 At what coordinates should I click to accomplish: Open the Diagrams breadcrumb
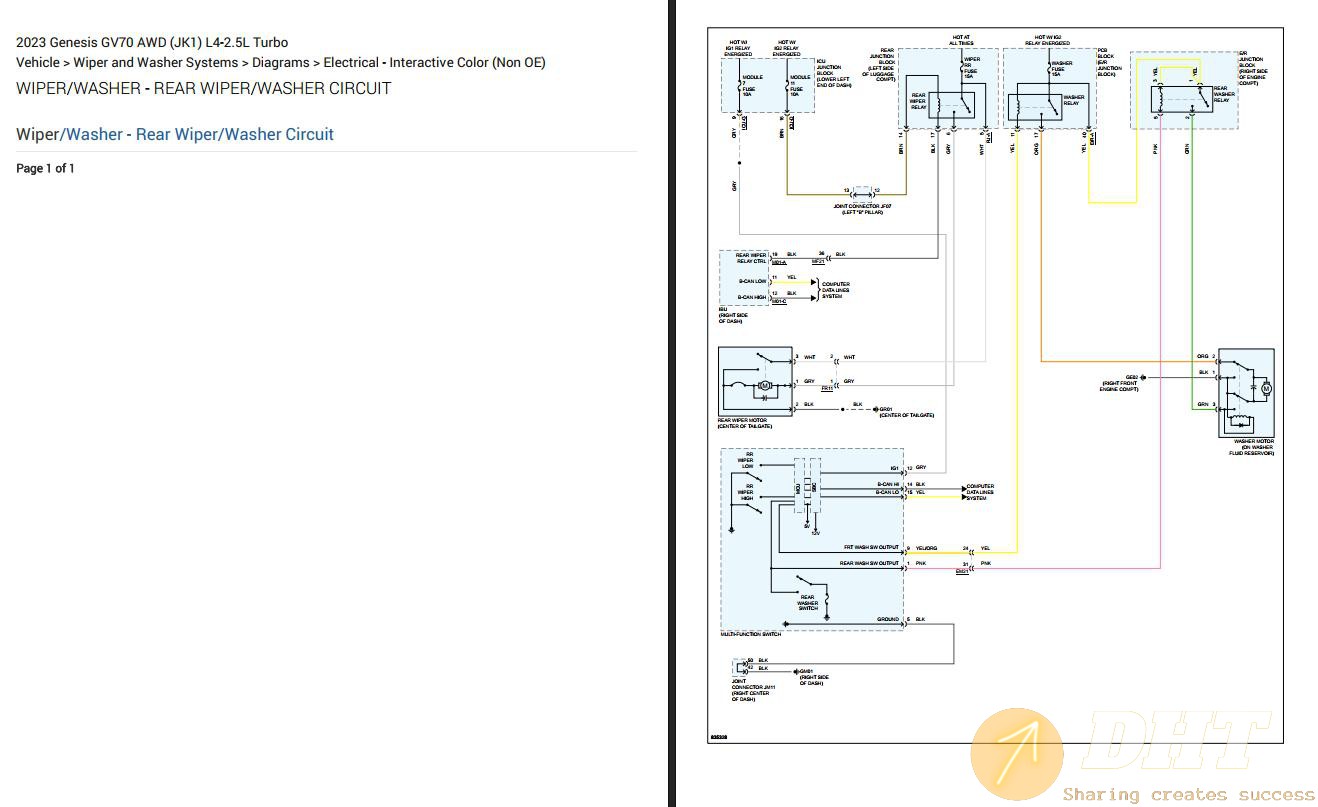coord(280,62)
